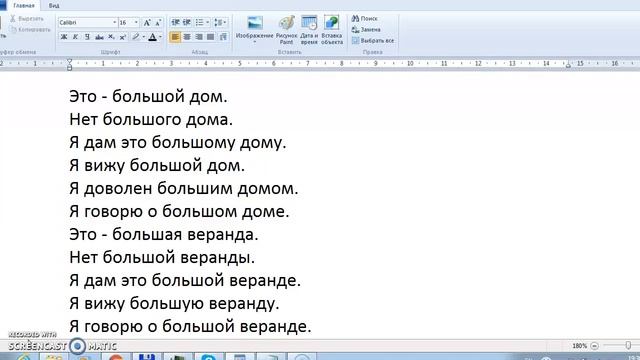This screenshot has width=640, height=360.
Task: Start a bulleted list
Action: [x=199, y=22]
